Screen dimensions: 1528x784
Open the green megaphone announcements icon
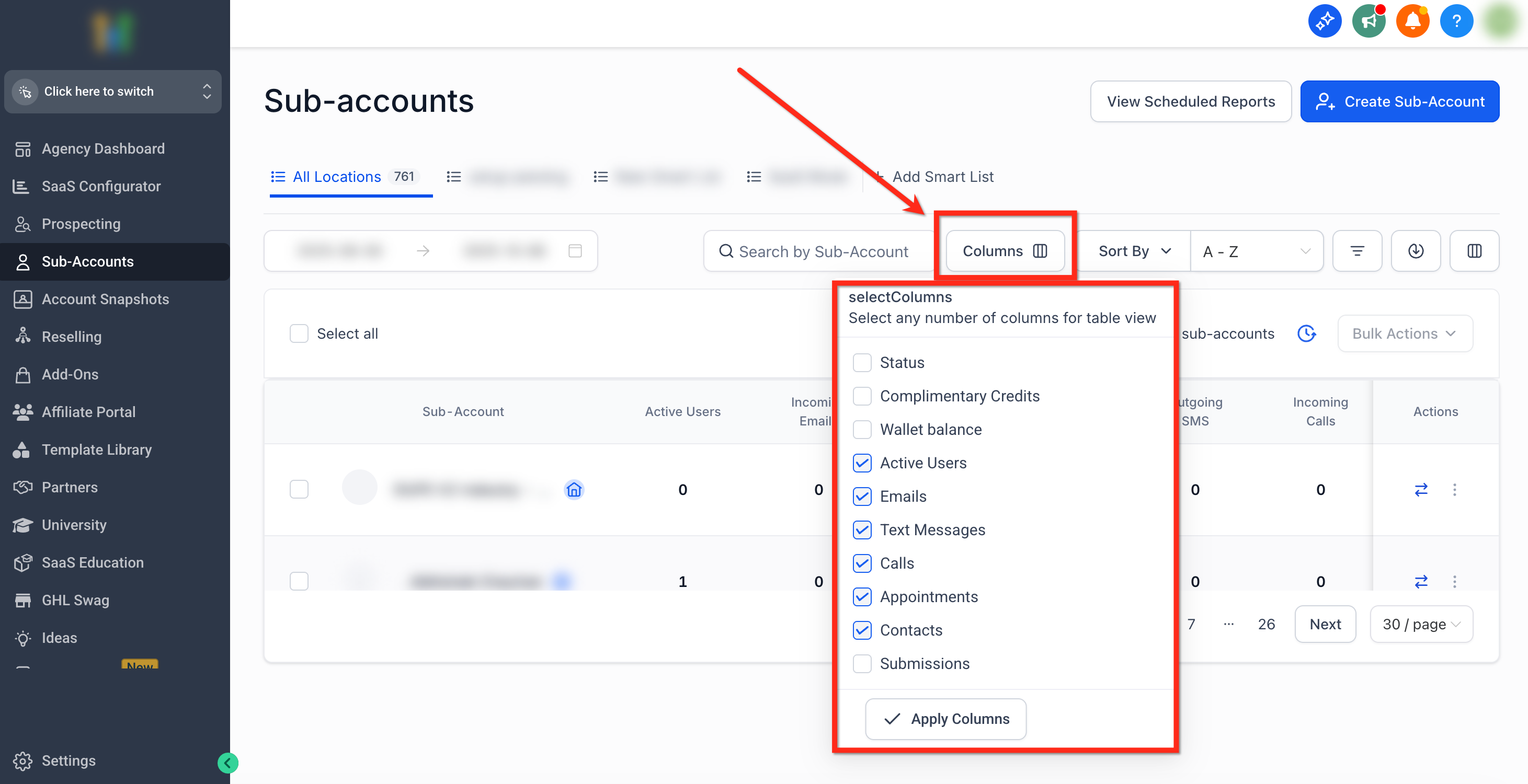click(1368, 21)
